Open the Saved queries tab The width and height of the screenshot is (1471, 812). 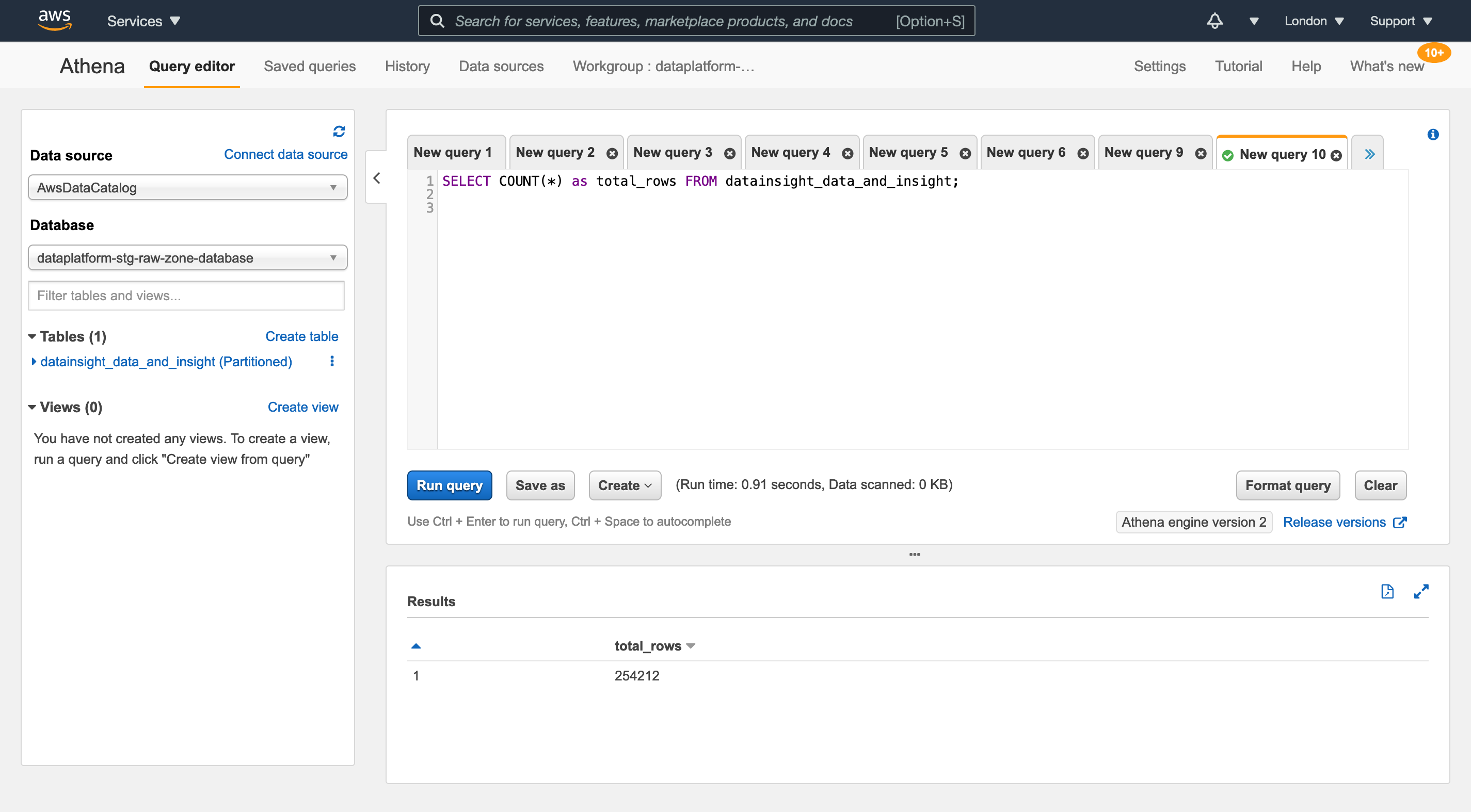point(310,66)
